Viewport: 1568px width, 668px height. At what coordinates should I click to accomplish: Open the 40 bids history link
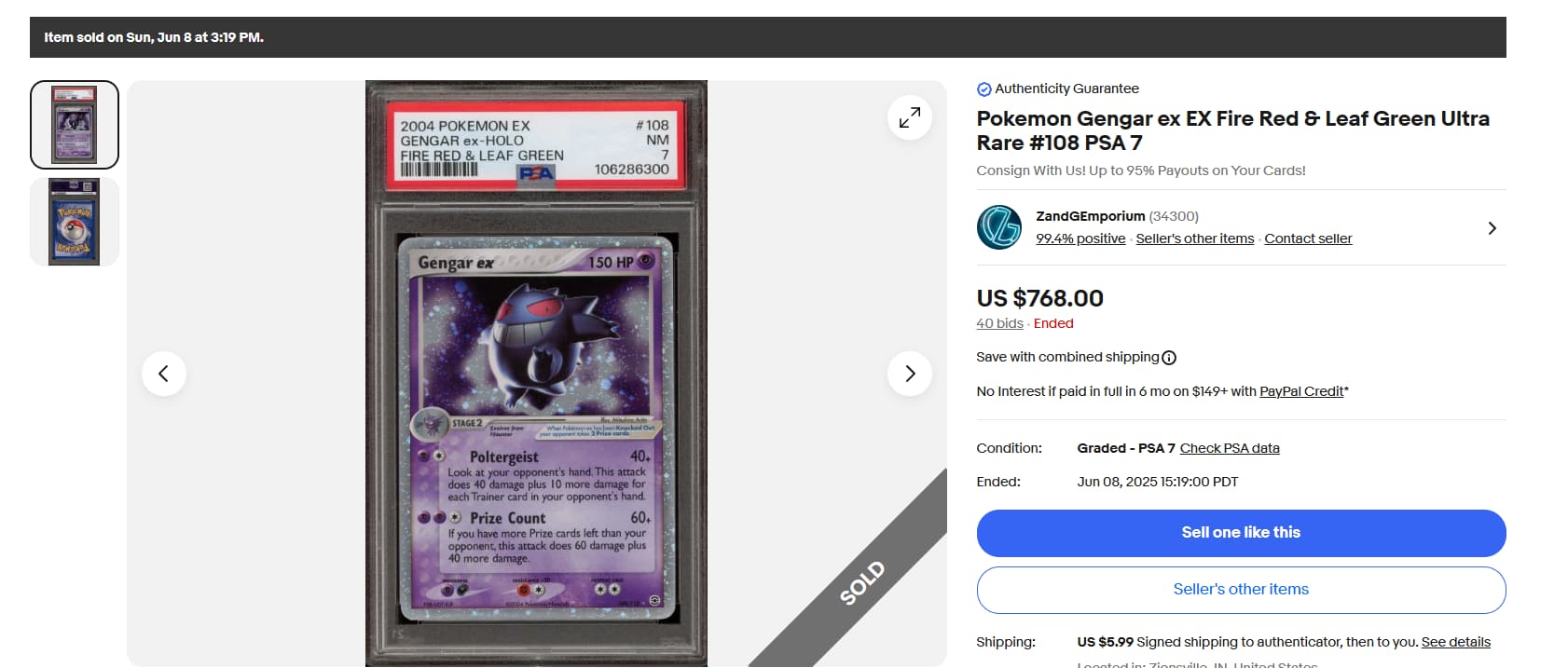click(x=999, y=323)
